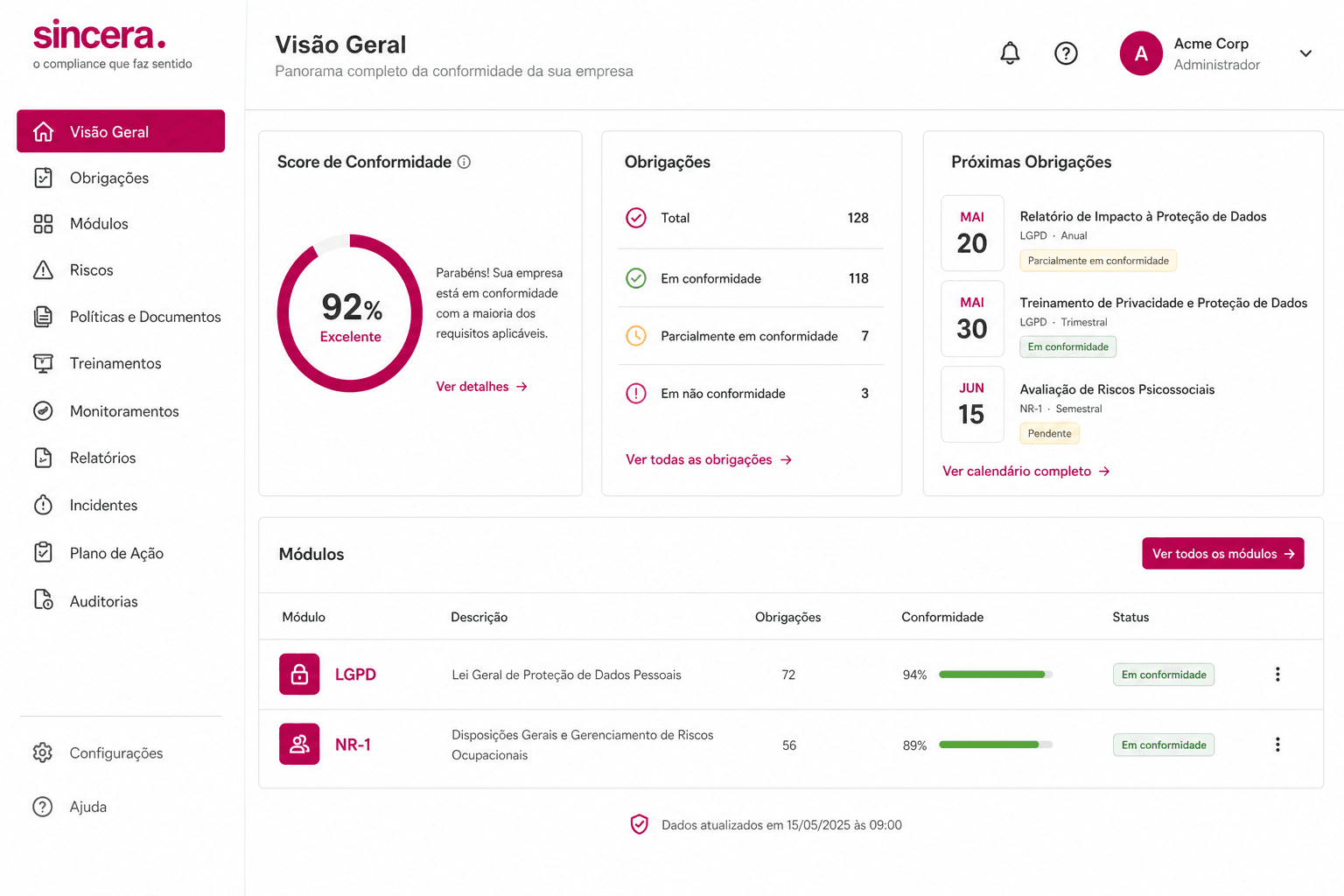The image size is (1344, 896).
Task: Click the JUN 15 date card
Action: tap(972, 404)
